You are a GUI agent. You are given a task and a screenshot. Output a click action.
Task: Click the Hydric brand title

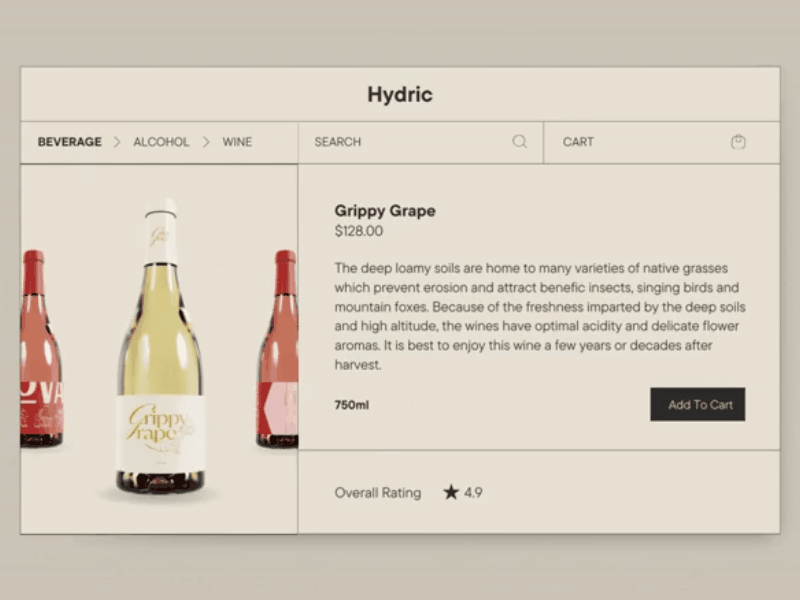(x=399, y=95)
